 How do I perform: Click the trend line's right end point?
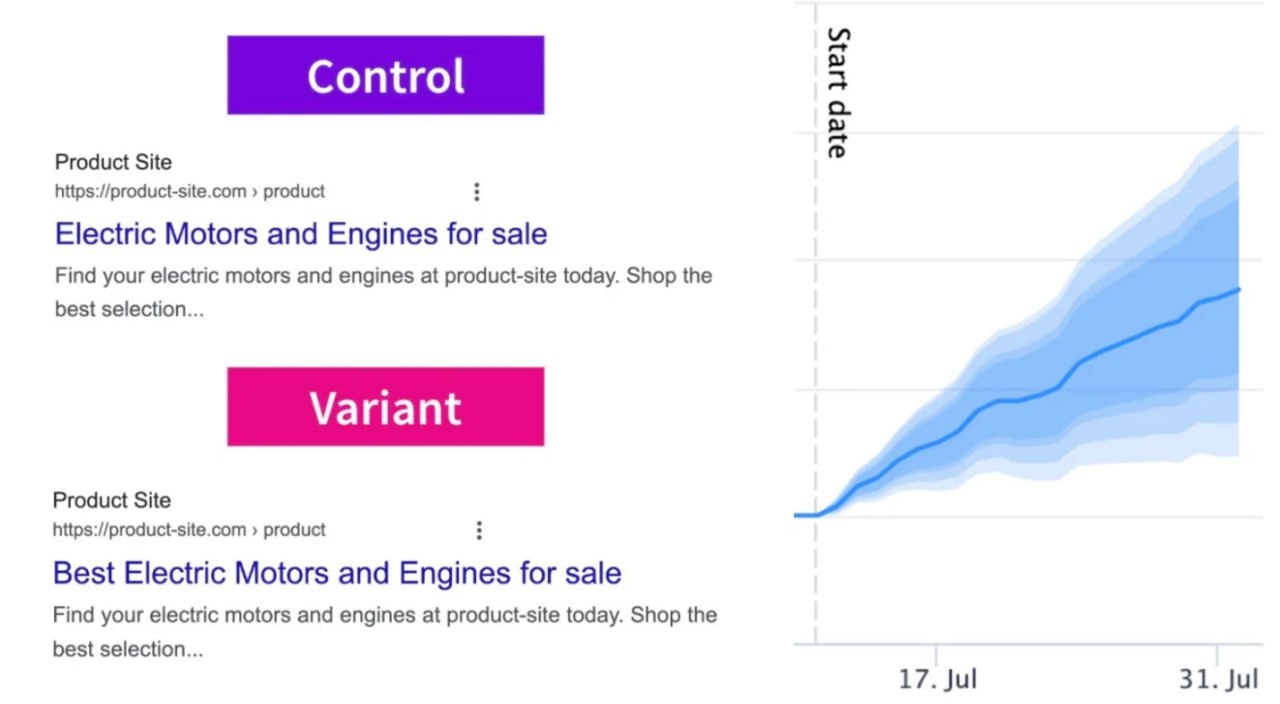(x=1239, y=290)
